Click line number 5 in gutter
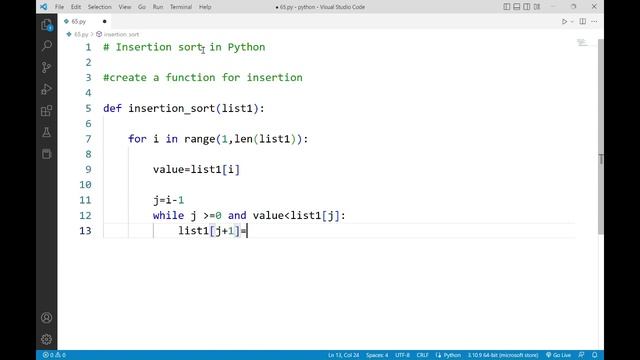The width and height of the screenshot is (640, 360). [x=88, y=109]
